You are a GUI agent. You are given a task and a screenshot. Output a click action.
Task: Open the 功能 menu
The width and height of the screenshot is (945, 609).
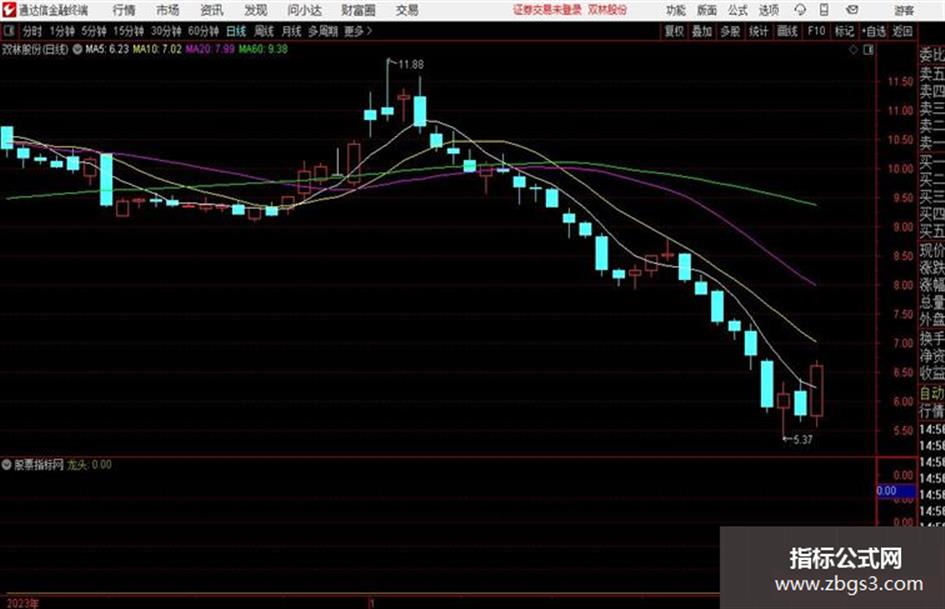click(x=676, y=10)
